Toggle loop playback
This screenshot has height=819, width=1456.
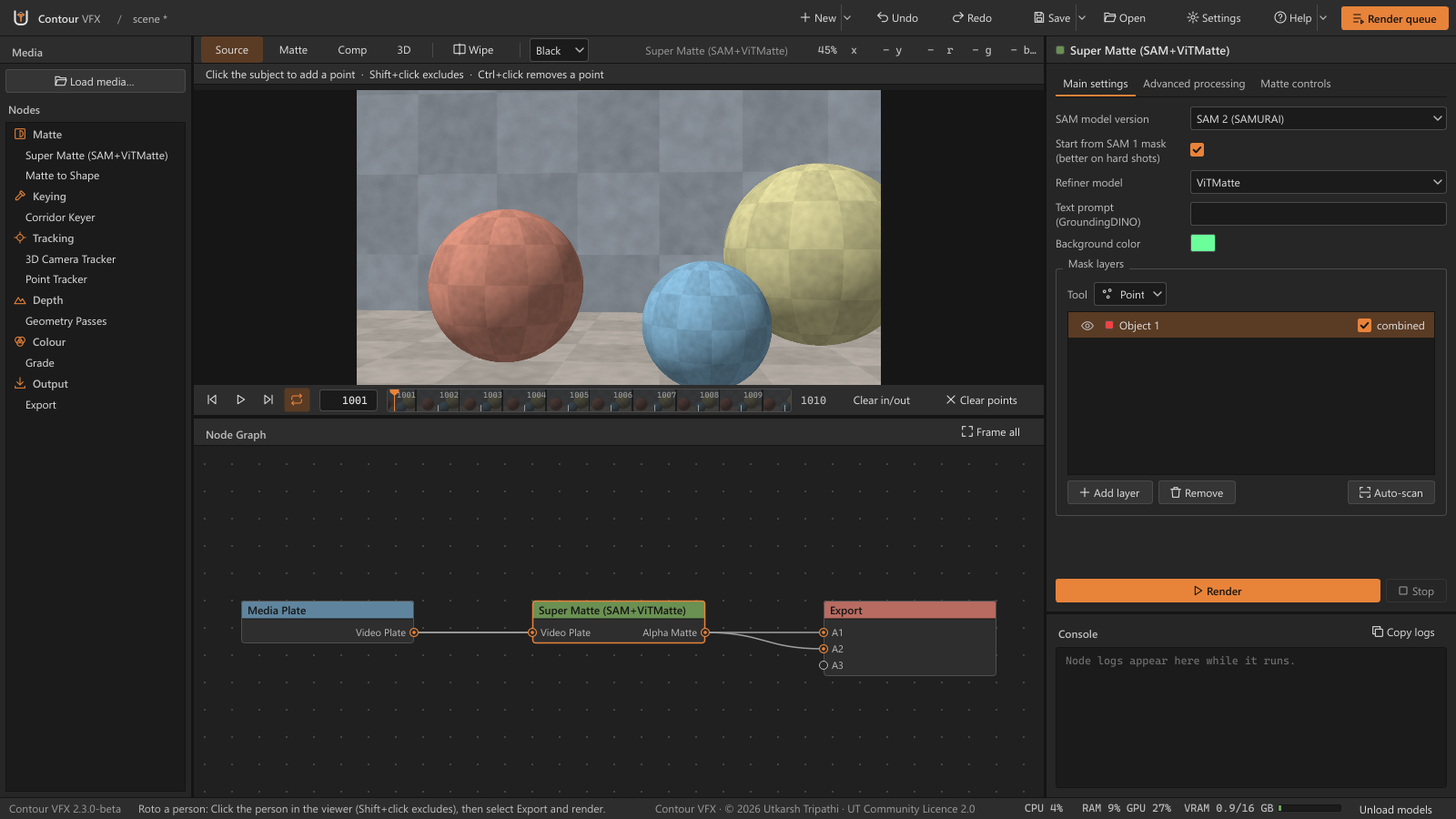tap(297, 399)
